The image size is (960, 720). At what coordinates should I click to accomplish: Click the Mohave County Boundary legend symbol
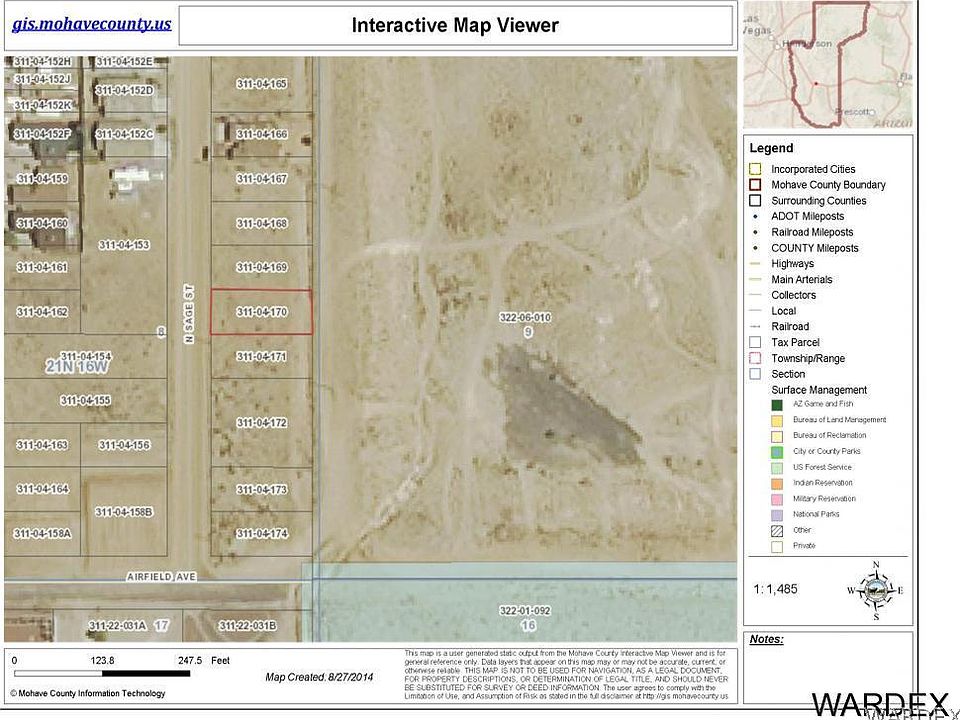click(756, 185)
